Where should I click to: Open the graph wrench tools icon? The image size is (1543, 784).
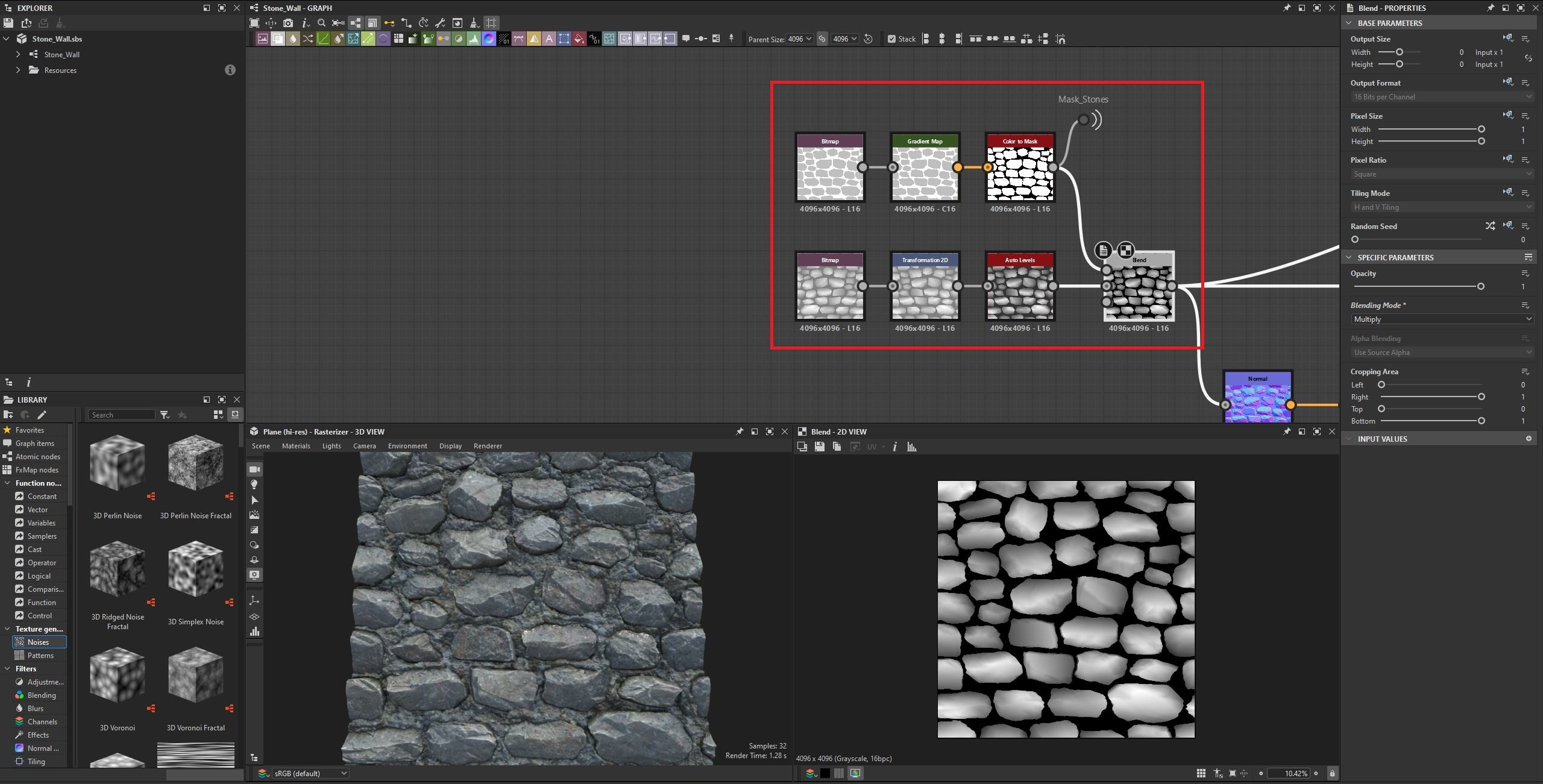point(440,23)
